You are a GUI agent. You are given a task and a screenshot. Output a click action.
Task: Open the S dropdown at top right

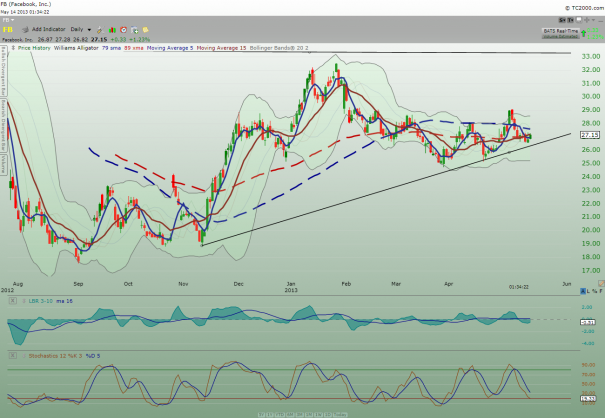(562, 20)
